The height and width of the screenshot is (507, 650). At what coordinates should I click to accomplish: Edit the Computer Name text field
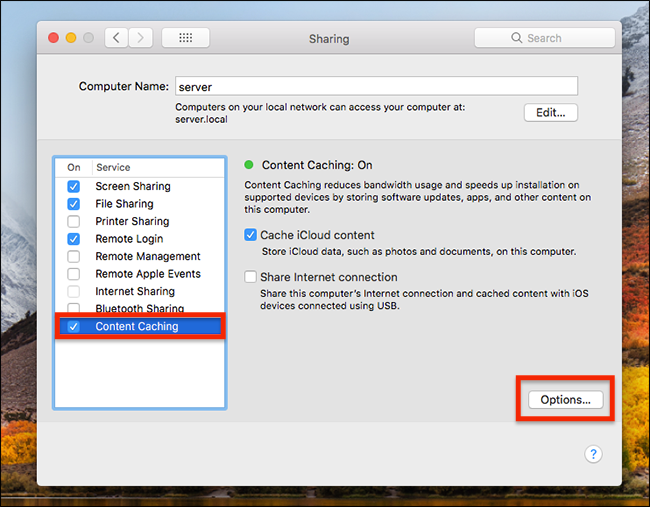pyautogui.click(x=376, y=86)
